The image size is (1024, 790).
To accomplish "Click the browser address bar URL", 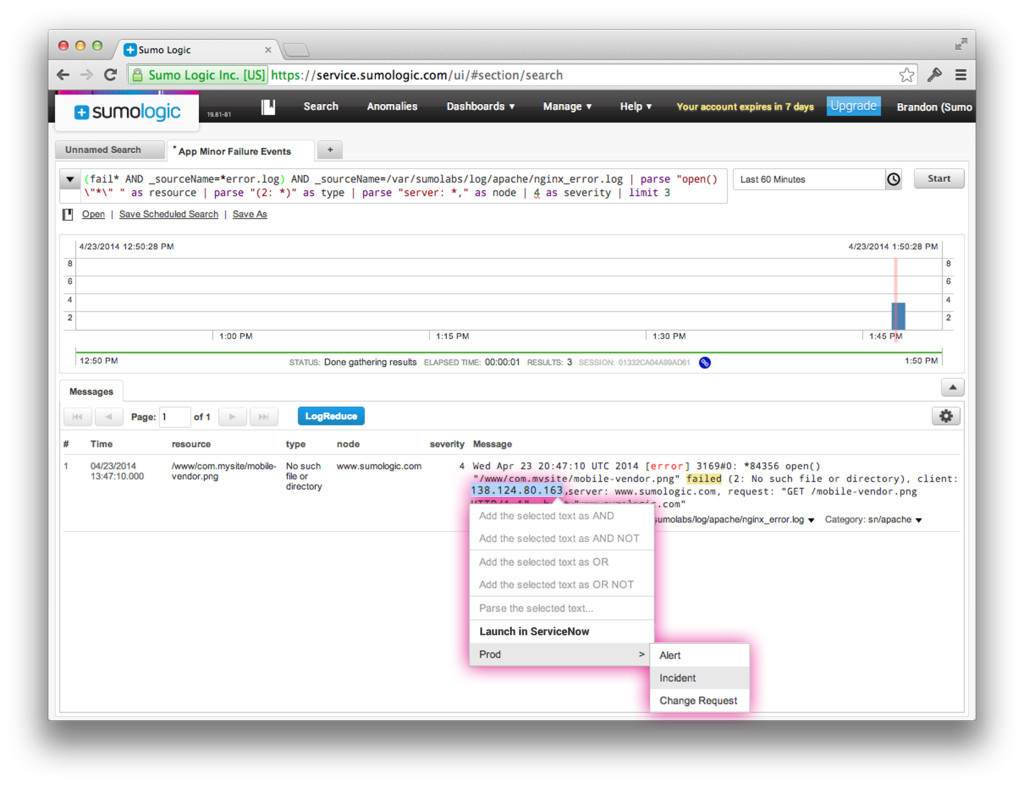I will tap(417, 75).
